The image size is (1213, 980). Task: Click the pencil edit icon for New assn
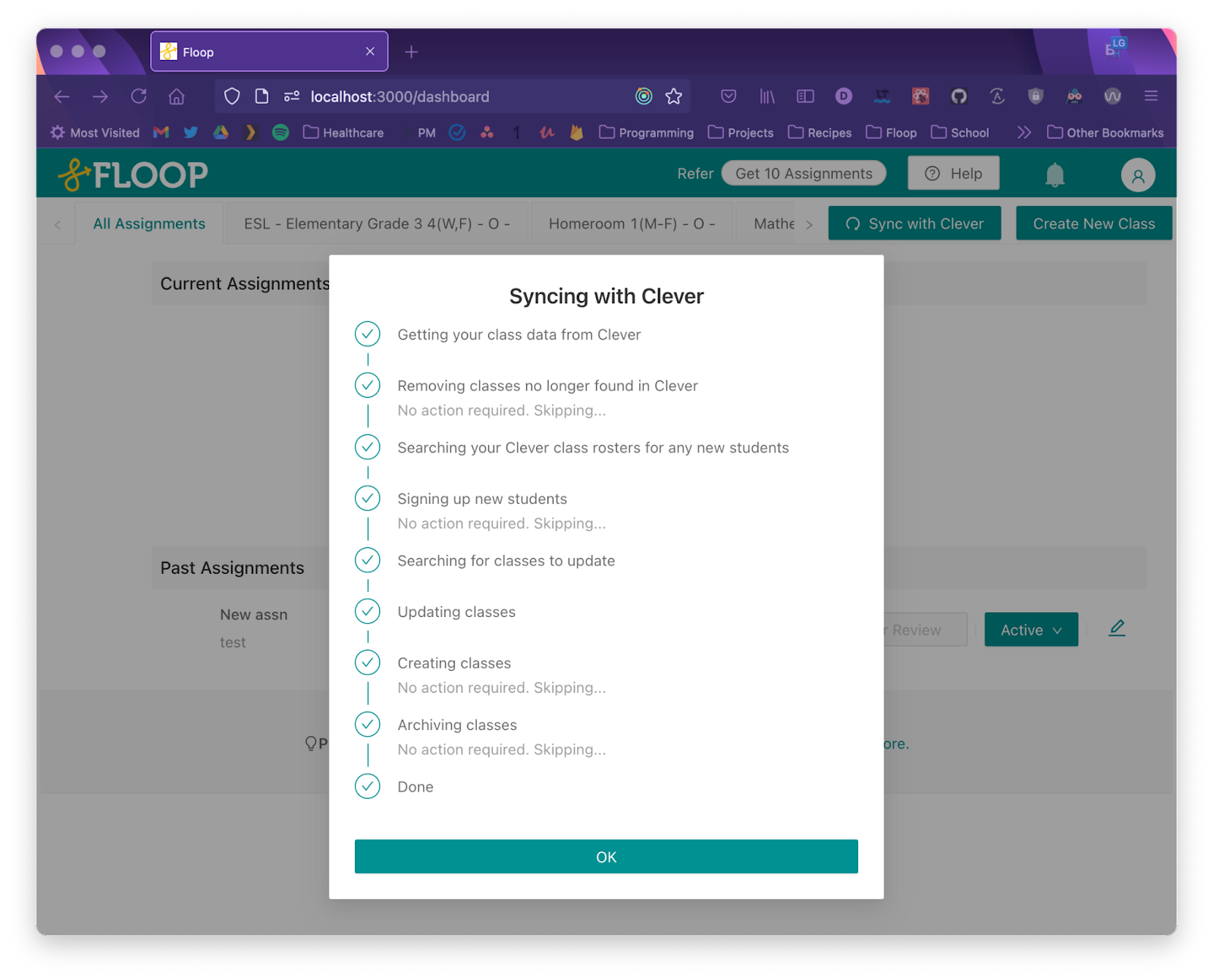(x=1117, y=628)
